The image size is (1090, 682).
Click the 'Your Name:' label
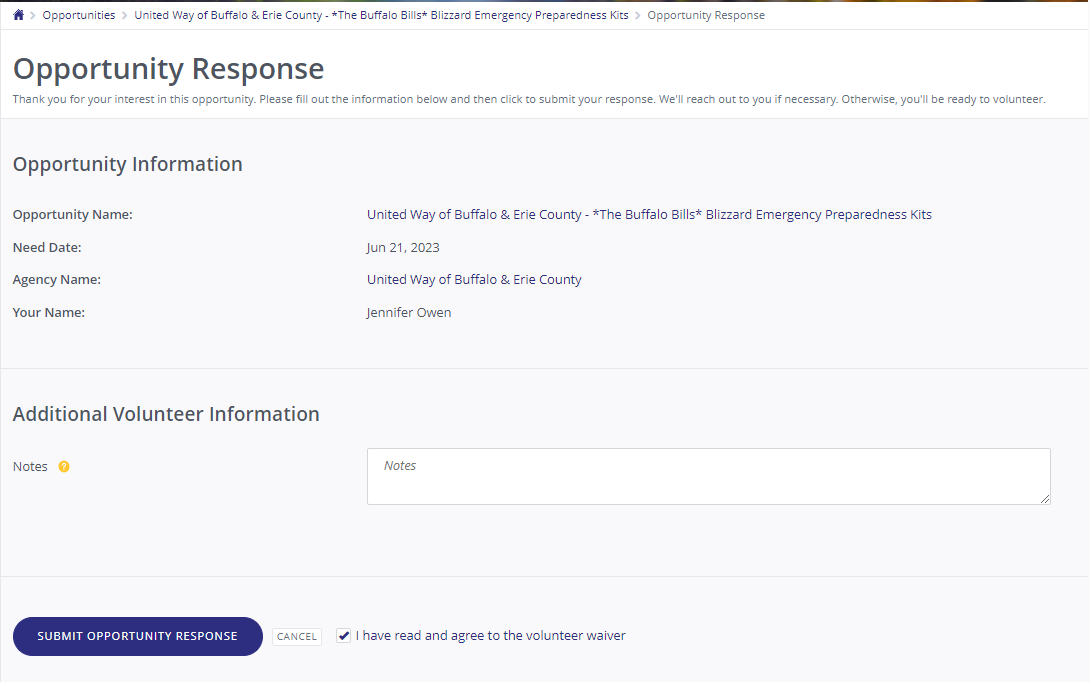point(49,313)
